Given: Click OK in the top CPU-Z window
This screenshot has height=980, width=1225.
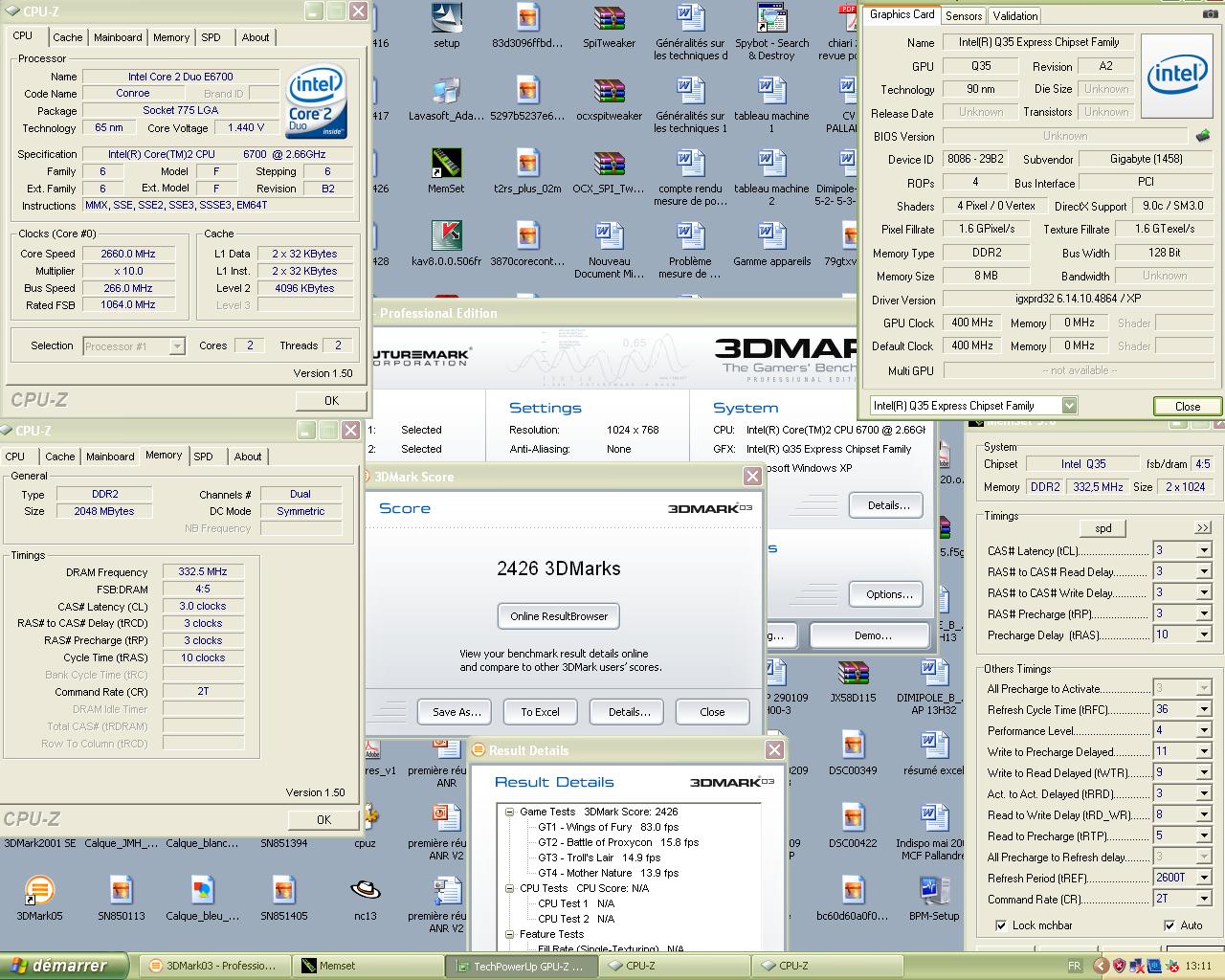Looking at the screenshot, I should pyautogui.click(x=331, y=401).
